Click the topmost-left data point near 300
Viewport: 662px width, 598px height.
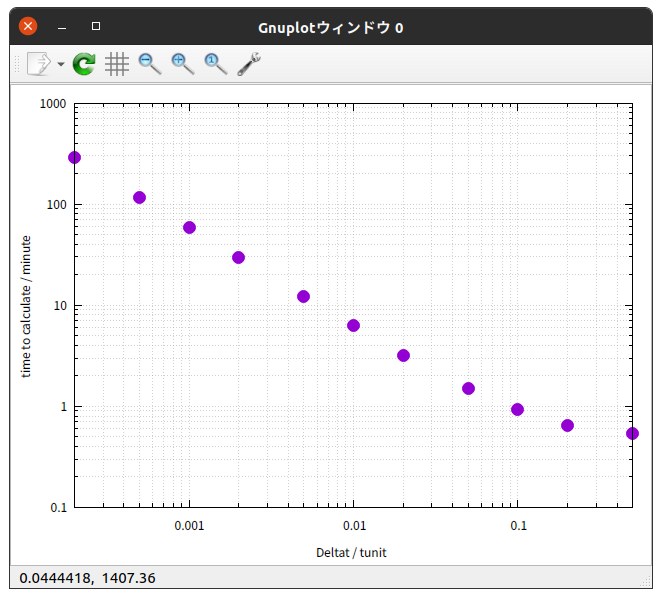(74, 158)
